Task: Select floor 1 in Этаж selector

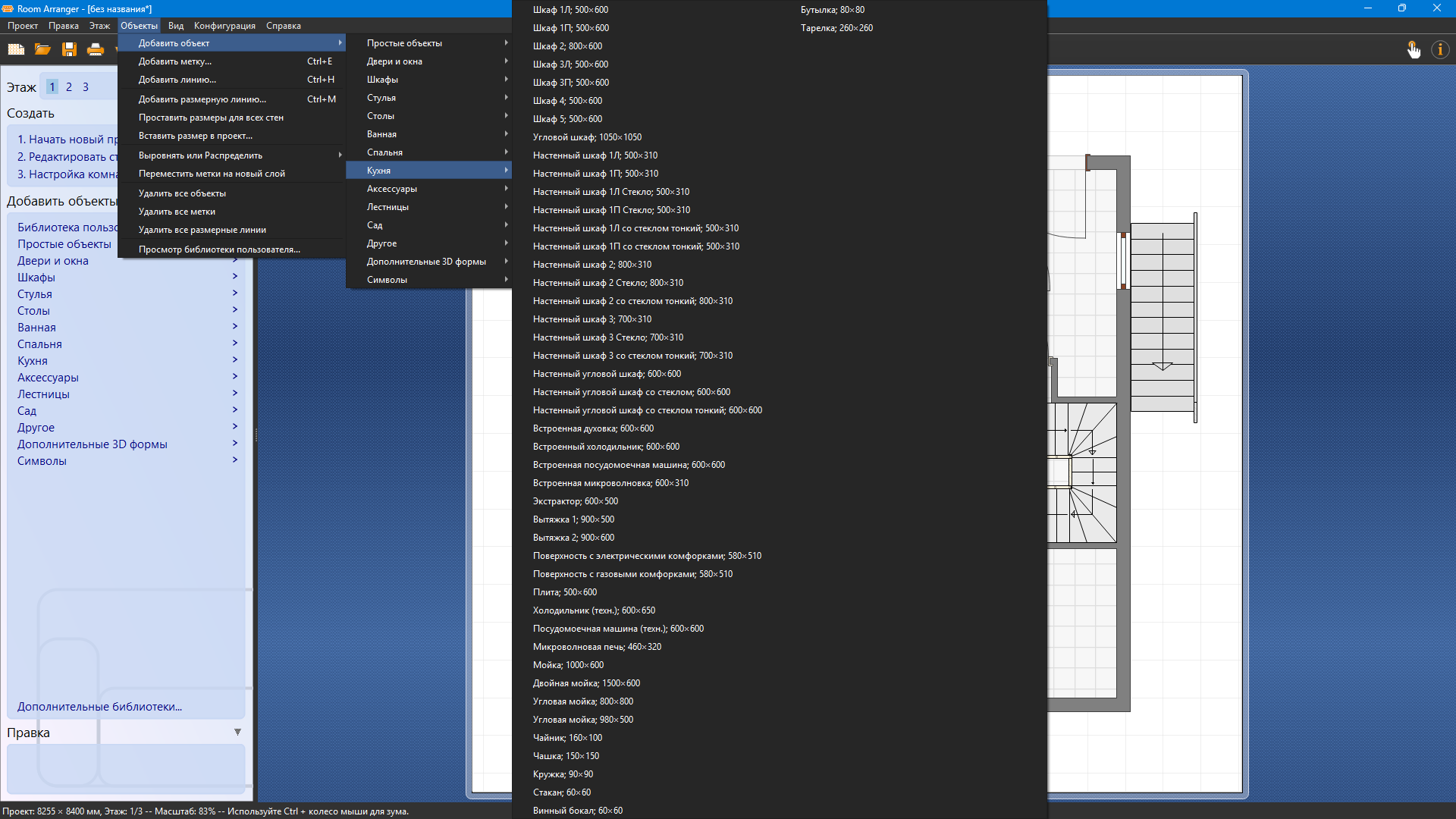Action: [x=52, y=87]
